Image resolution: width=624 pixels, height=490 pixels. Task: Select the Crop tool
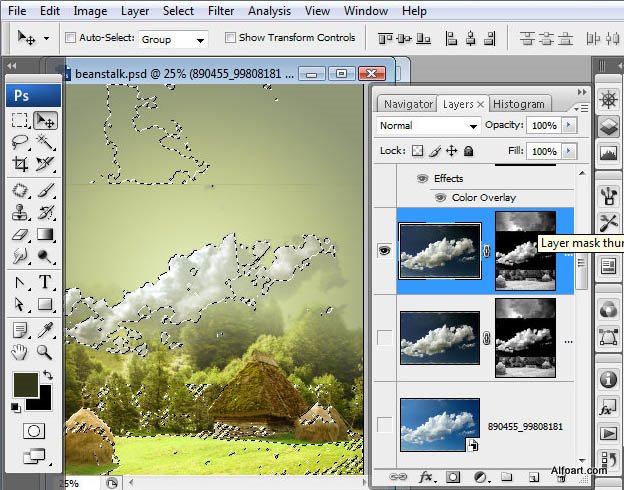[20, 165]
